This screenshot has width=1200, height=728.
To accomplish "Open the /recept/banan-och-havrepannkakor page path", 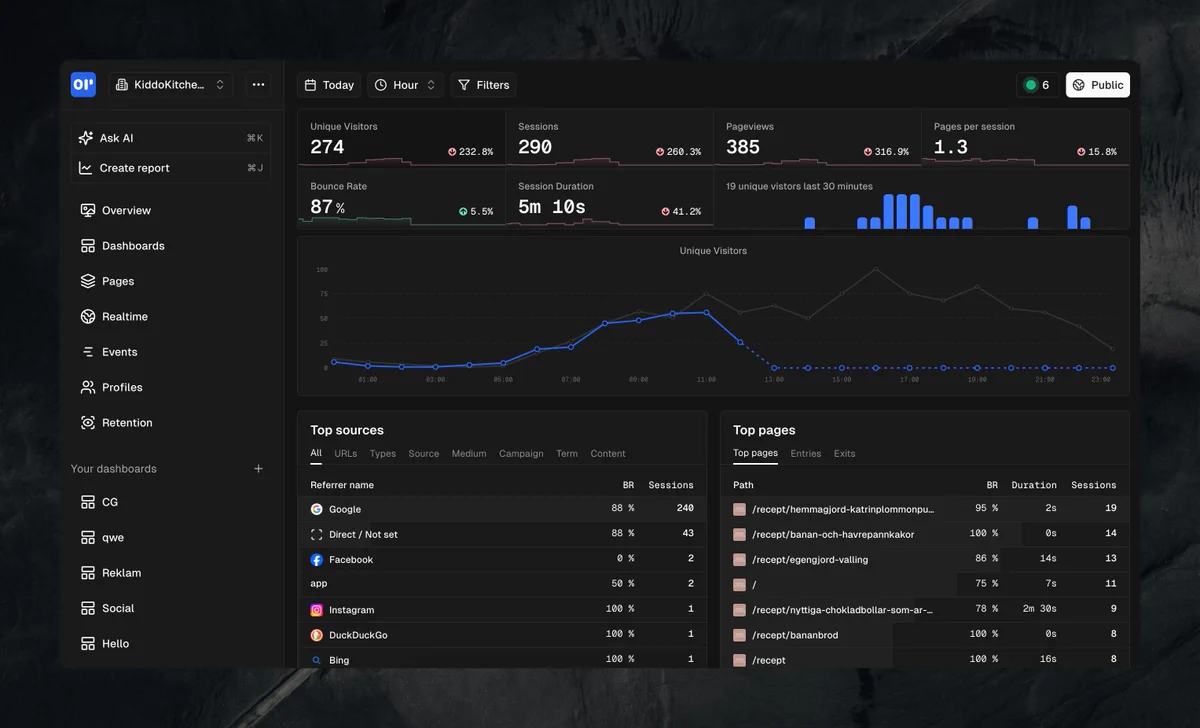I will pyautogui.click(x=833, y=535).
